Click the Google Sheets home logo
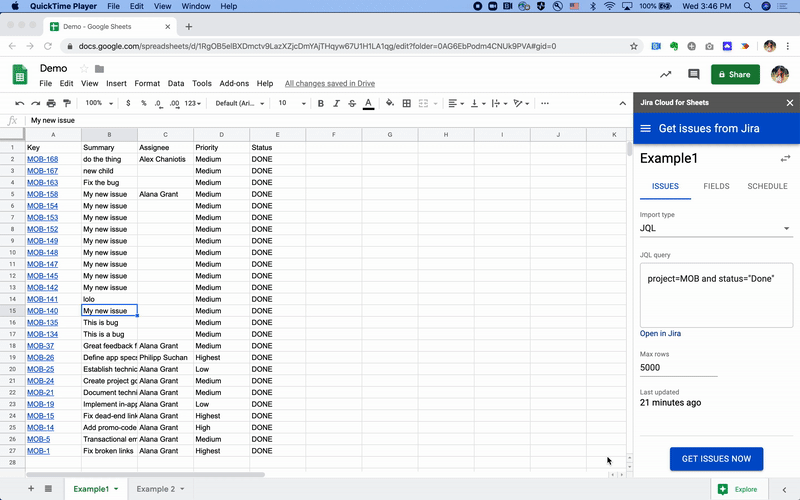Screen dimensions: 800x500 tap(20, 75)
